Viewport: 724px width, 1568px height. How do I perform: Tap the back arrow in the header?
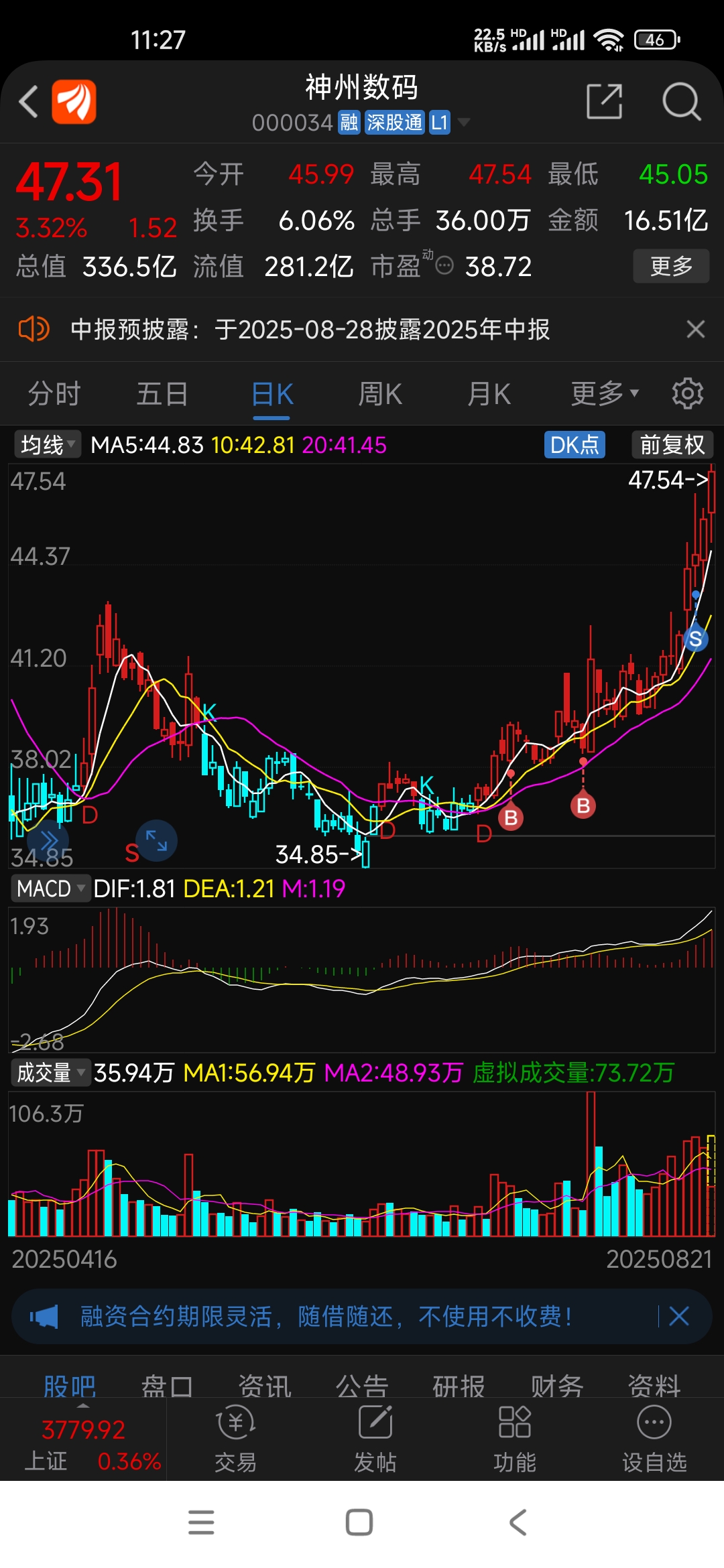pos(29,102)
